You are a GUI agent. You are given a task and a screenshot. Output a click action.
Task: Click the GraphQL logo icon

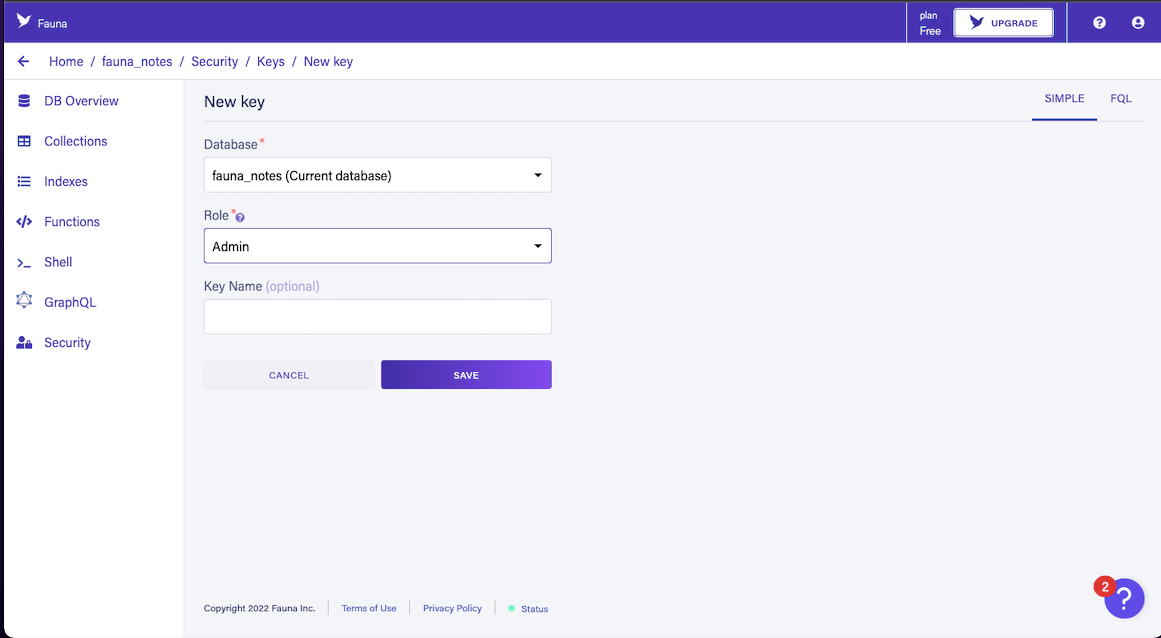tap(24, 300)
